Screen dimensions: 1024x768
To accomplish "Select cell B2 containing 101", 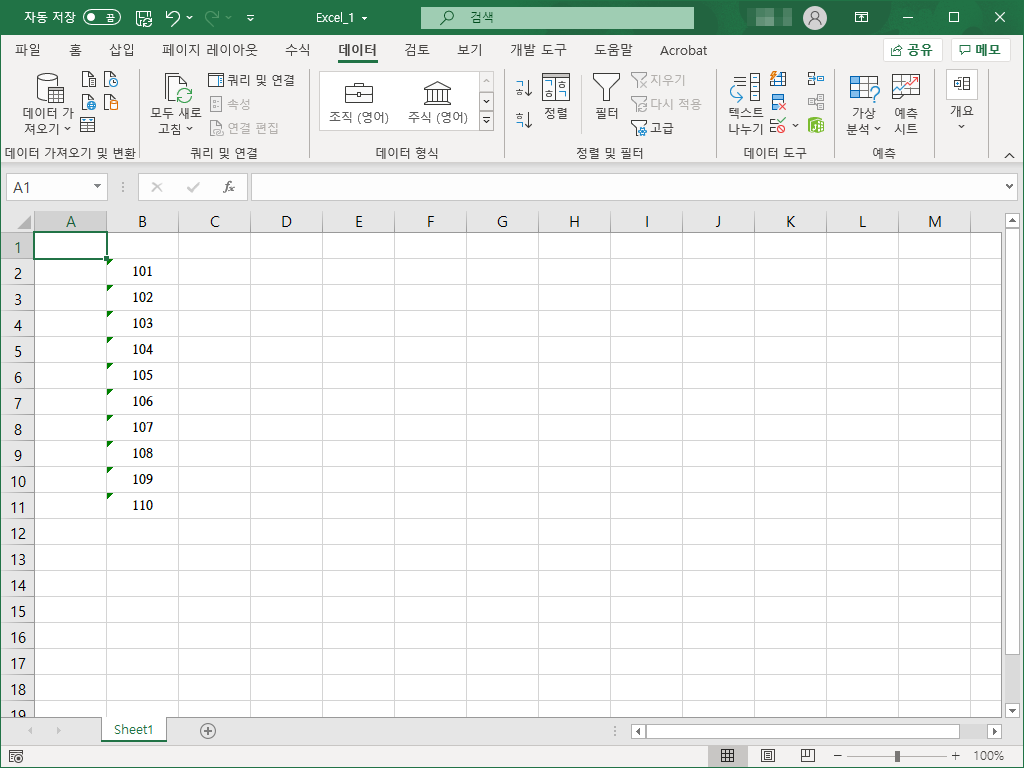I will pyautogui.click(x=142, y=272).
